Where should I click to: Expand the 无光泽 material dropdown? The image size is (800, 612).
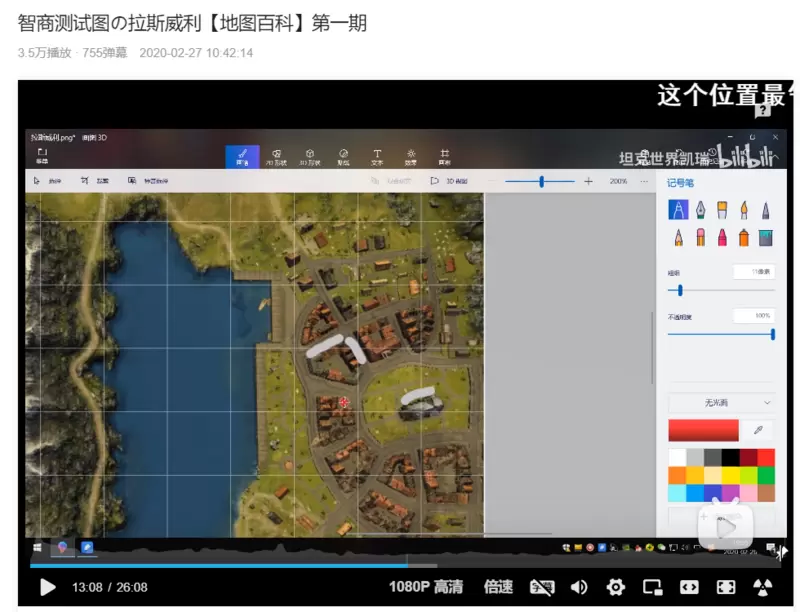(721, 403)
